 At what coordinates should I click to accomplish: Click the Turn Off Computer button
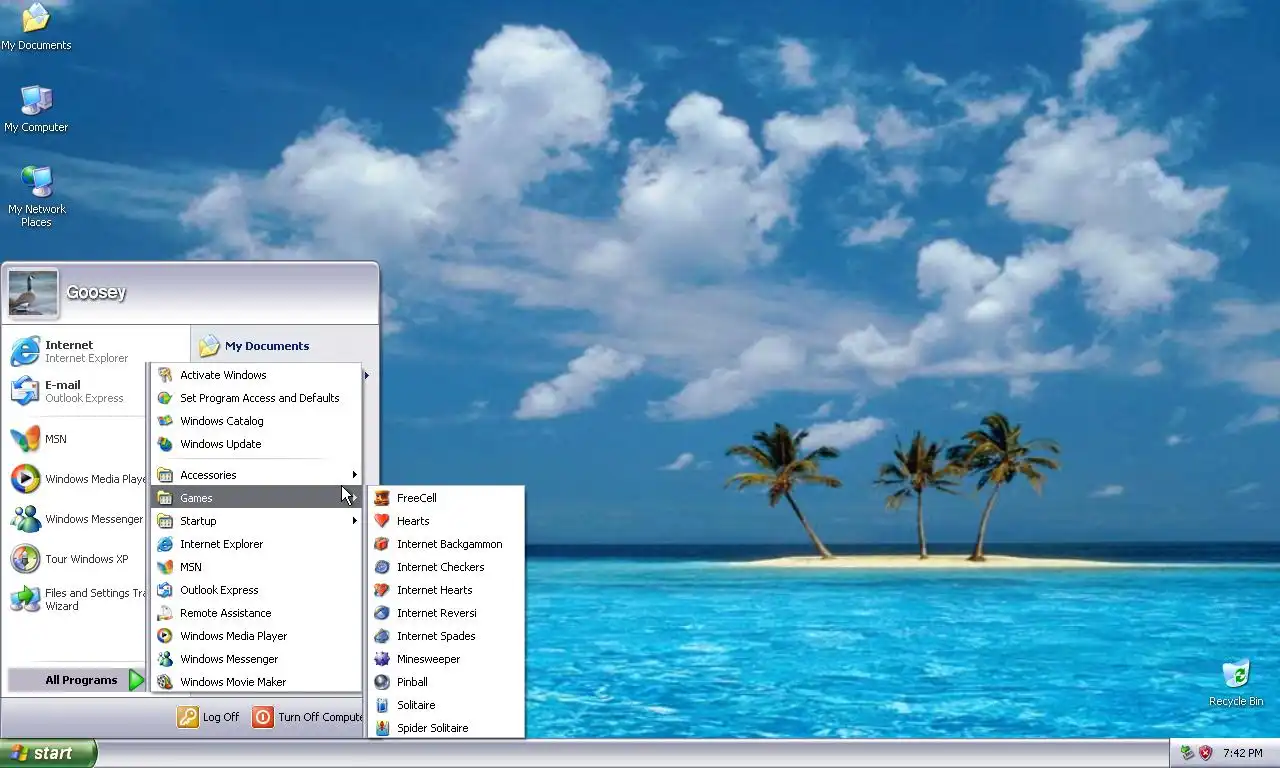307,717
